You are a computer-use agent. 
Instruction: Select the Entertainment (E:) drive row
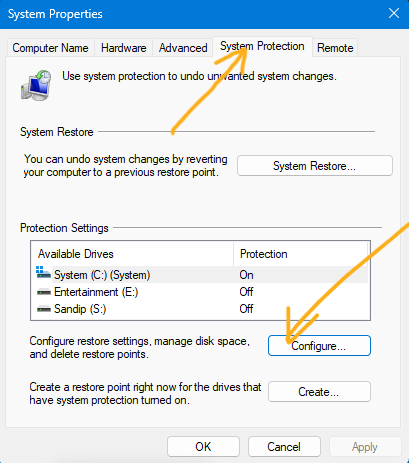click(x=201, y=292)
